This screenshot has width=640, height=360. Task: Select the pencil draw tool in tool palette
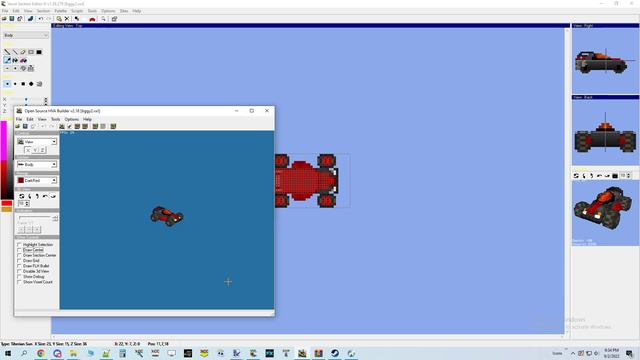(7, 52)
